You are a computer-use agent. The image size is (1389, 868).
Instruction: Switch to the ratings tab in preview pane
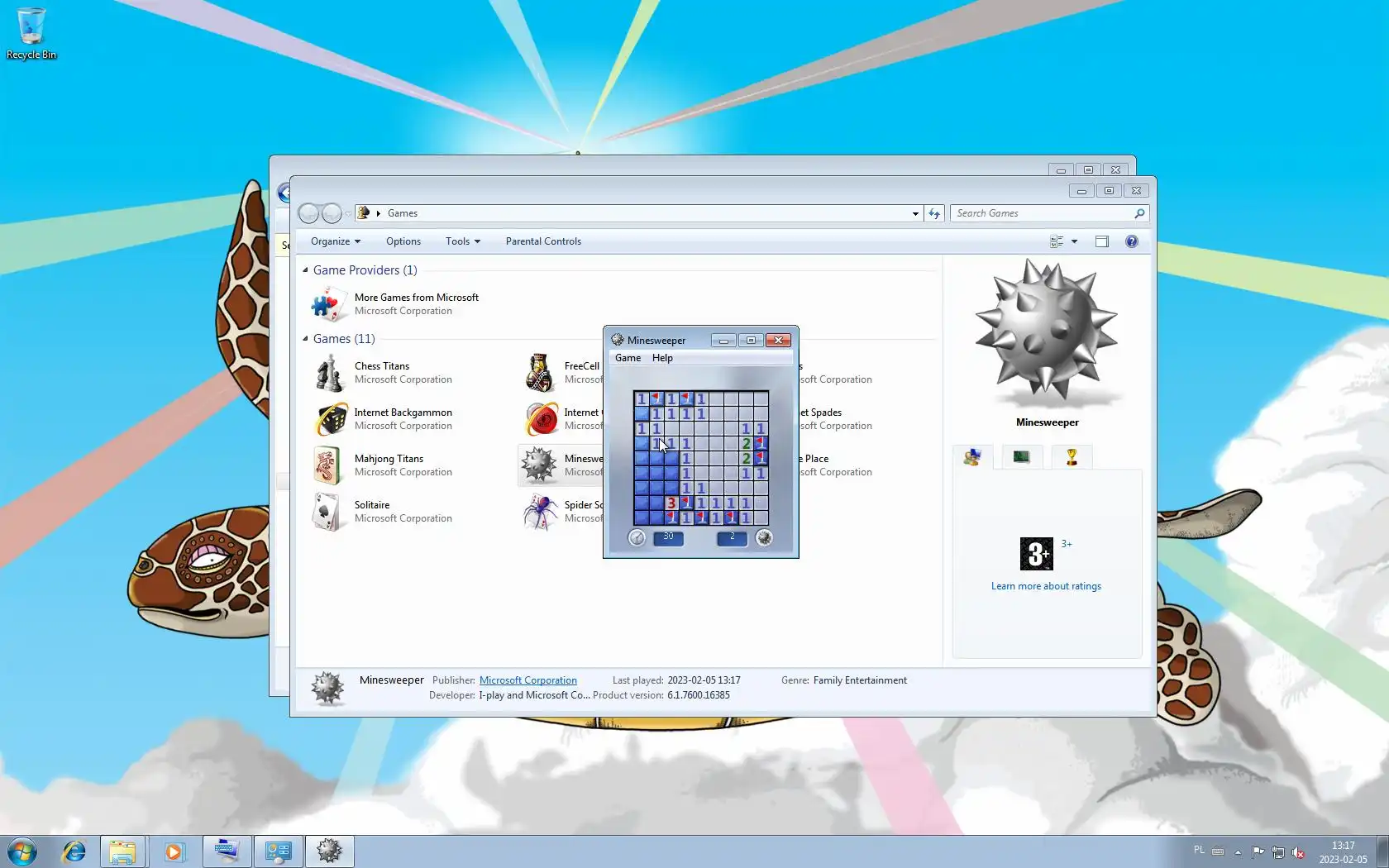click(972, 457)
